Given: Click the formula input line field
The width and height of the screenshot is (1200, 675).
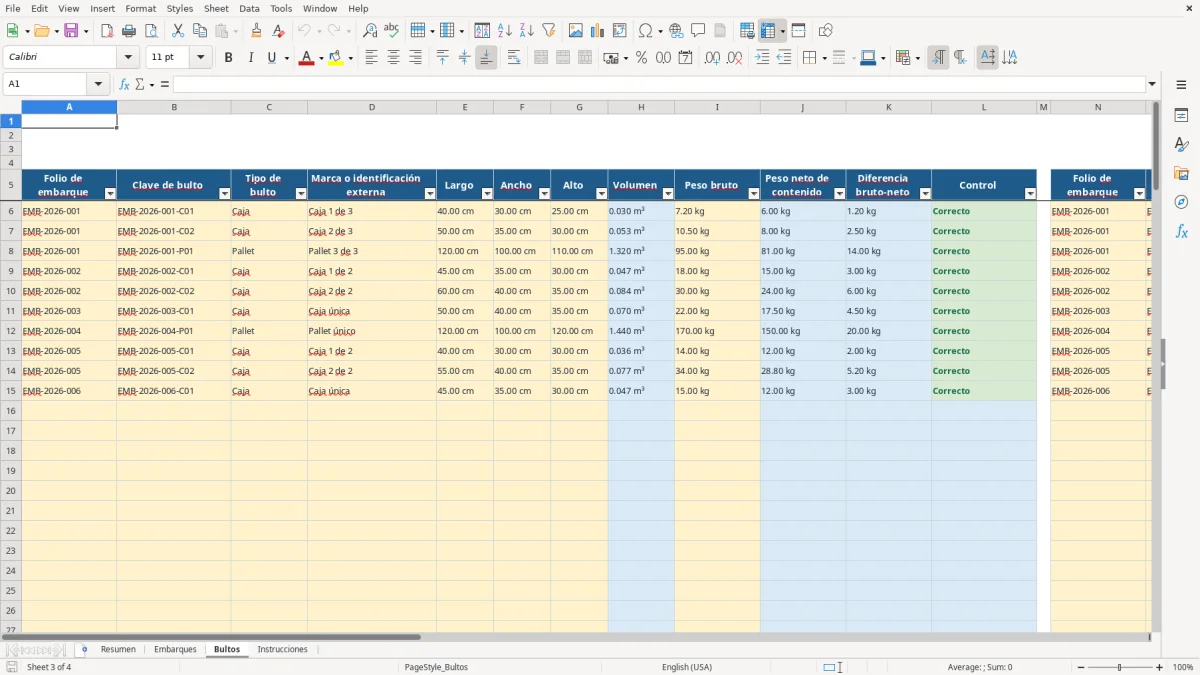Looking at the screenshot, I should click(x=659, y=84).
